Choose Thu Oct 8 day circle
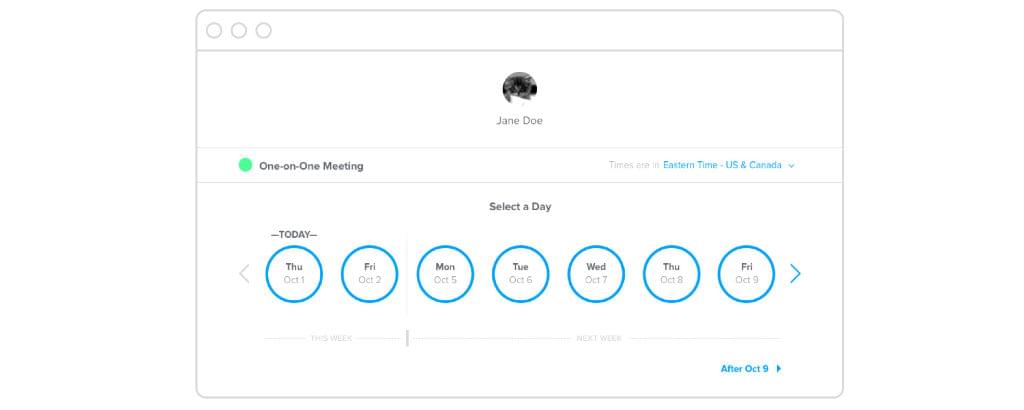 click(671, 273)
